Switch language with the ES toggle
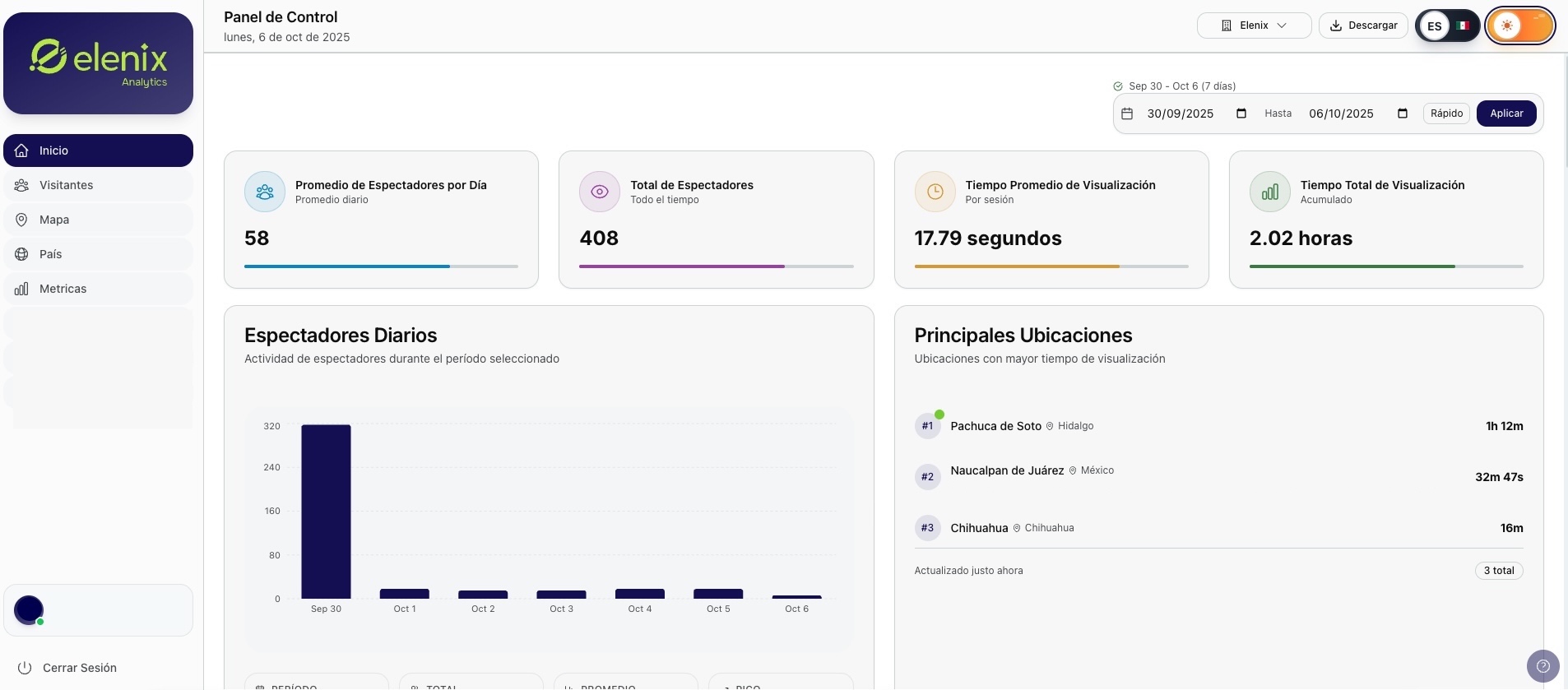Viewport: 1568px width, 690px height. (x=1447, y=25)
